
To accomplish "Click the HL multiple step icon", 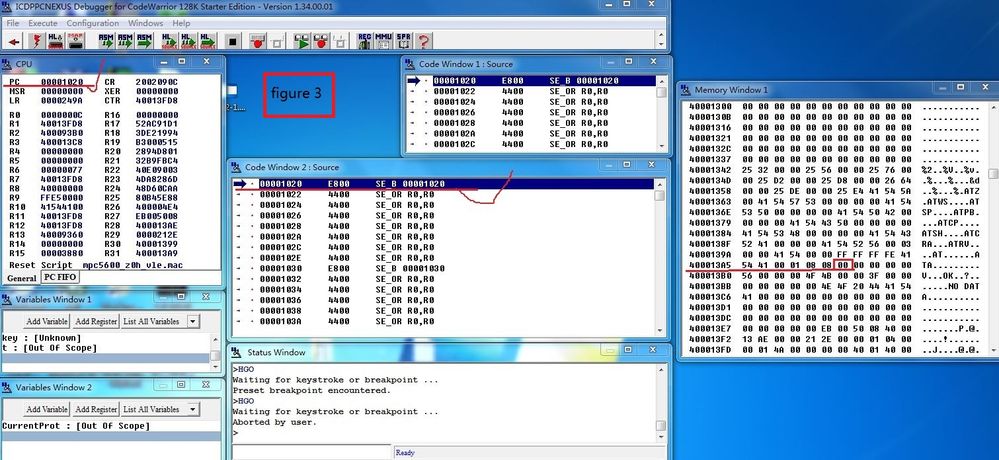I will tap(189, 41).
